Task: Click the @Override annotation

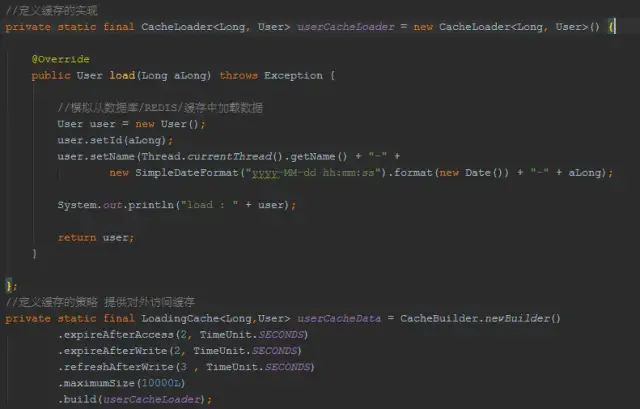Action: click(x=60, y=59)
